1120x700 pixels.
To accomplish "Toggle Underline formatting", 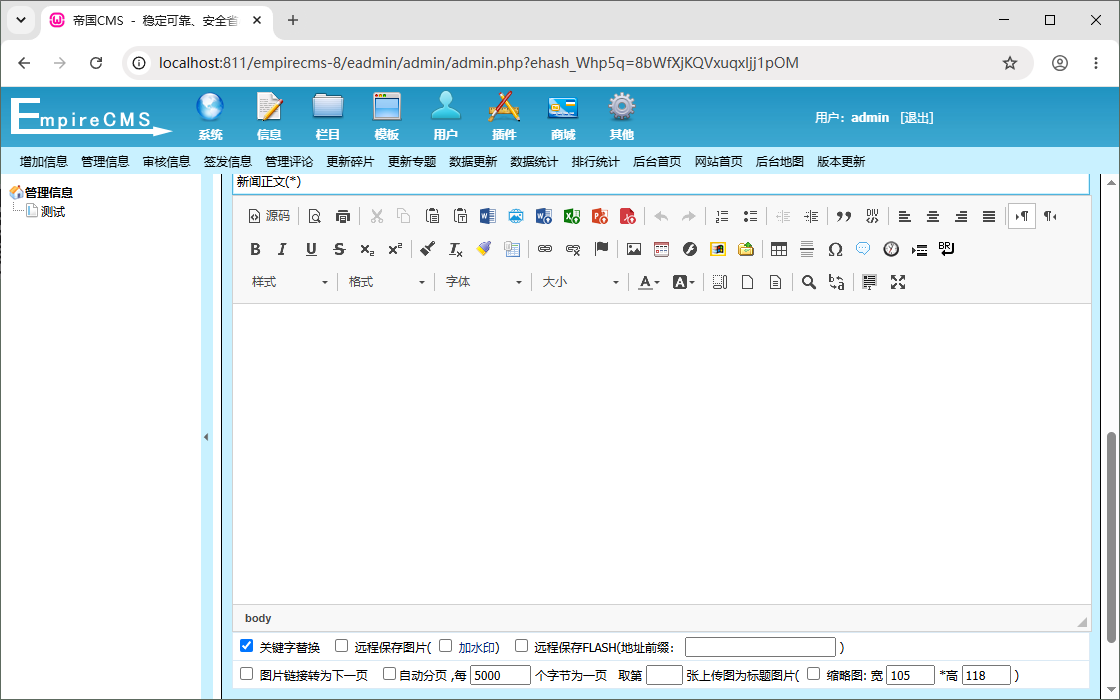I will tap(311, 249).
